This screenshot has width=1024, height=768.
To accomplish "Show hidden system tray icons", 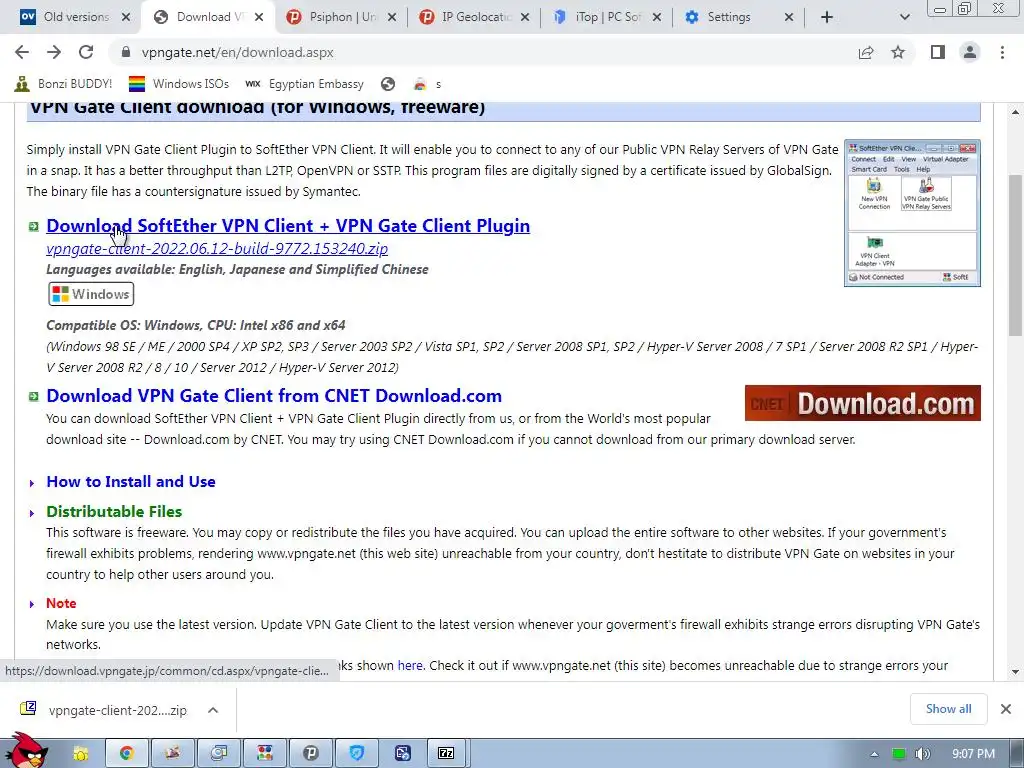I will [x=874, y=754].
